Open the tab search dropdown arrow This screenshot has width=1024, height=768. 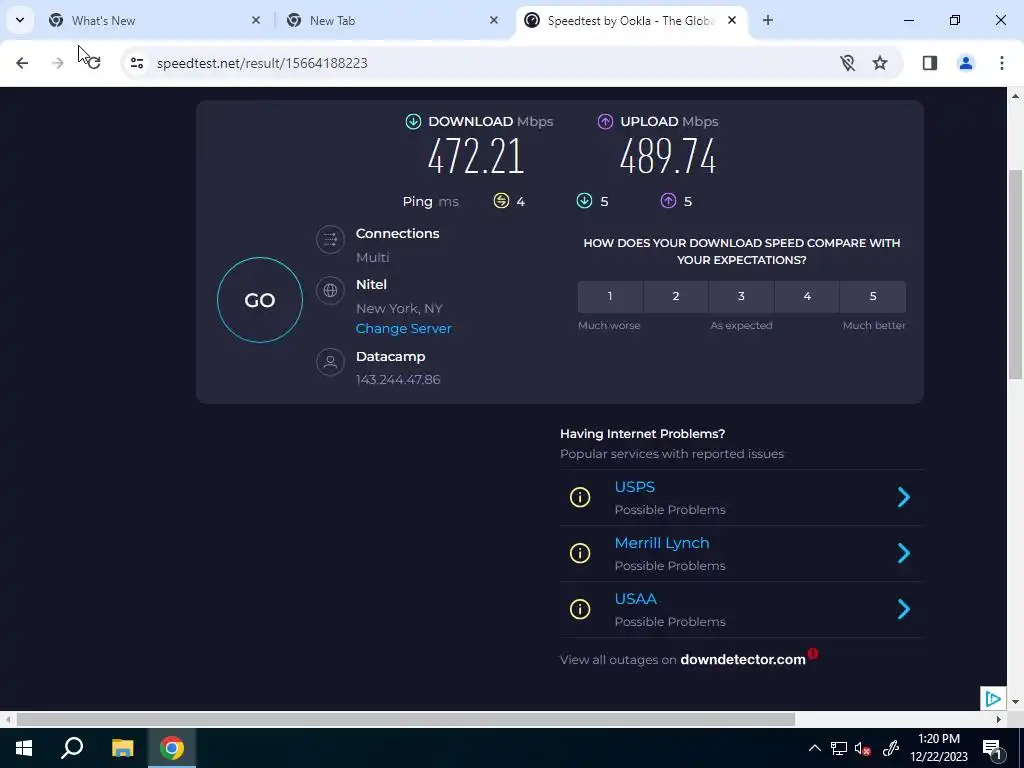point(20,20)
